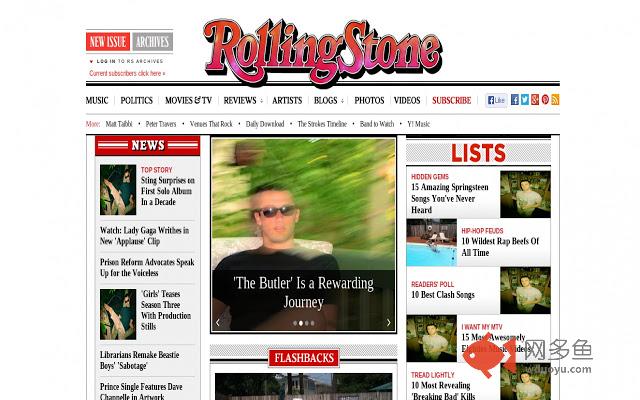Expand the Blogs menu dropdown

342,101
